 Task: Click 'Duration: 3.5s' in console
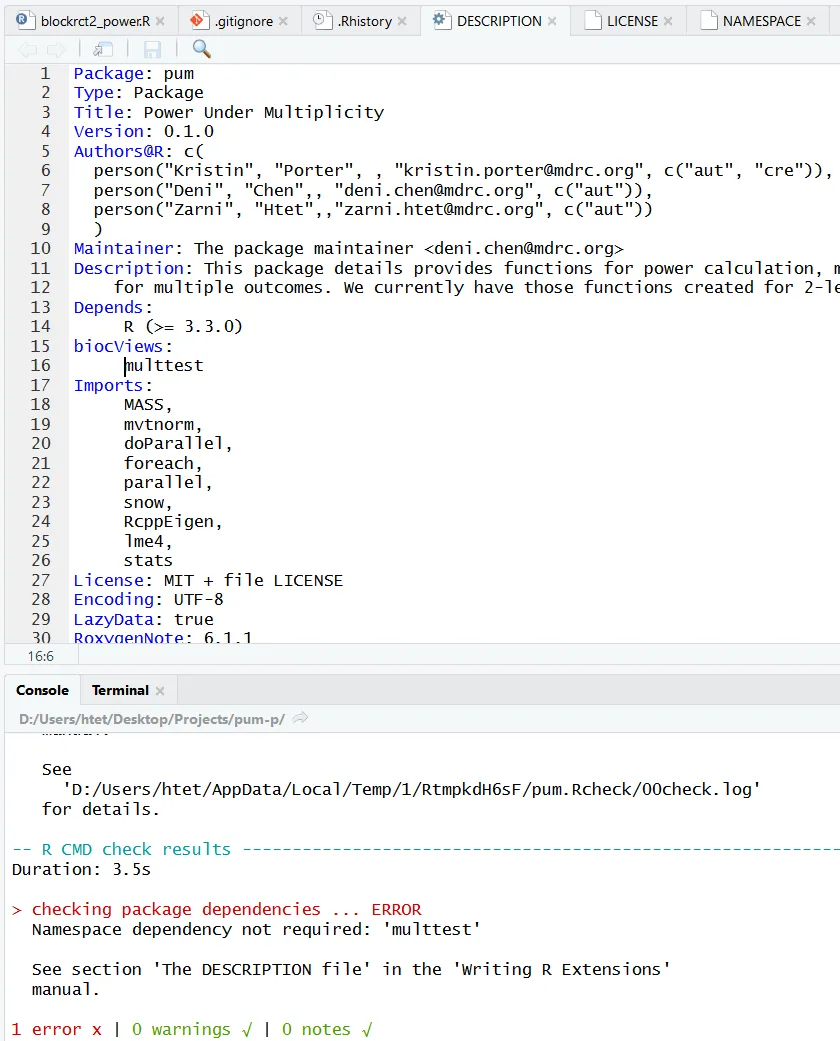[x=81, y=869]
